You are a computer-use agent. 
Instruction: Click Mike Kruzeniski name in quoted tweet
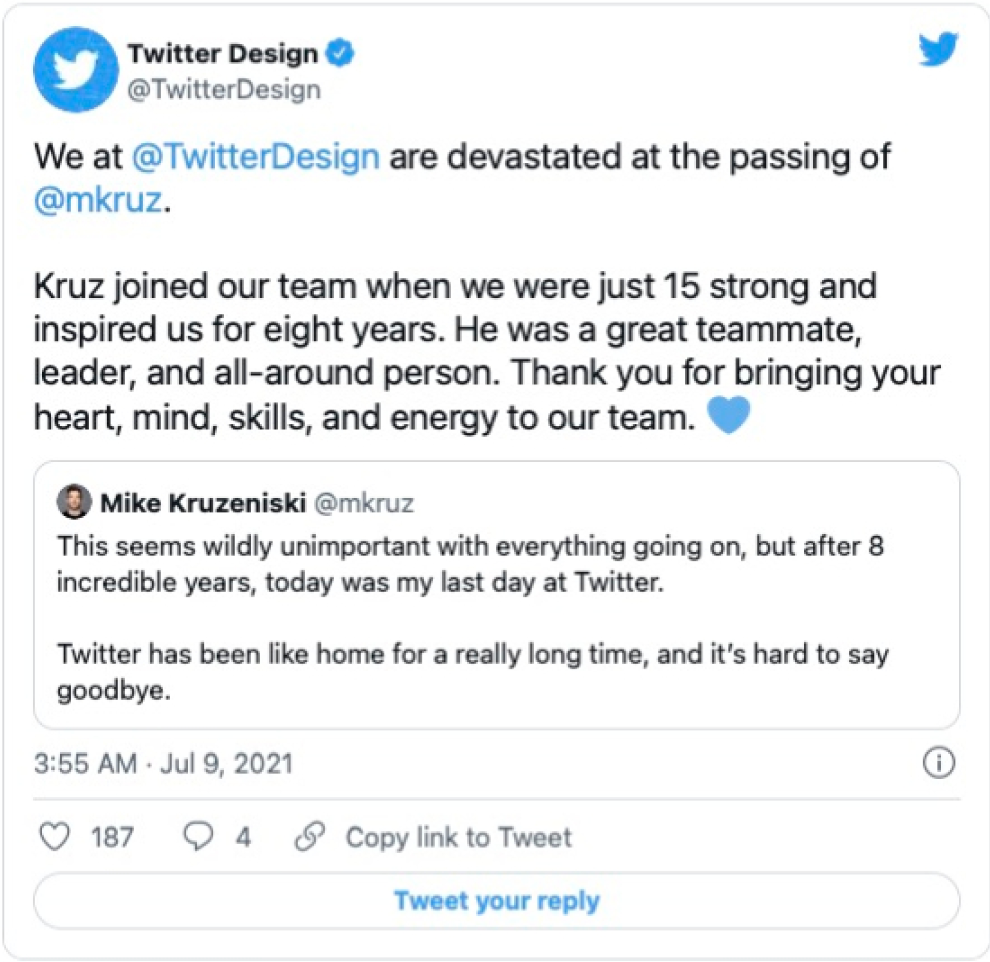click(203, 502)
